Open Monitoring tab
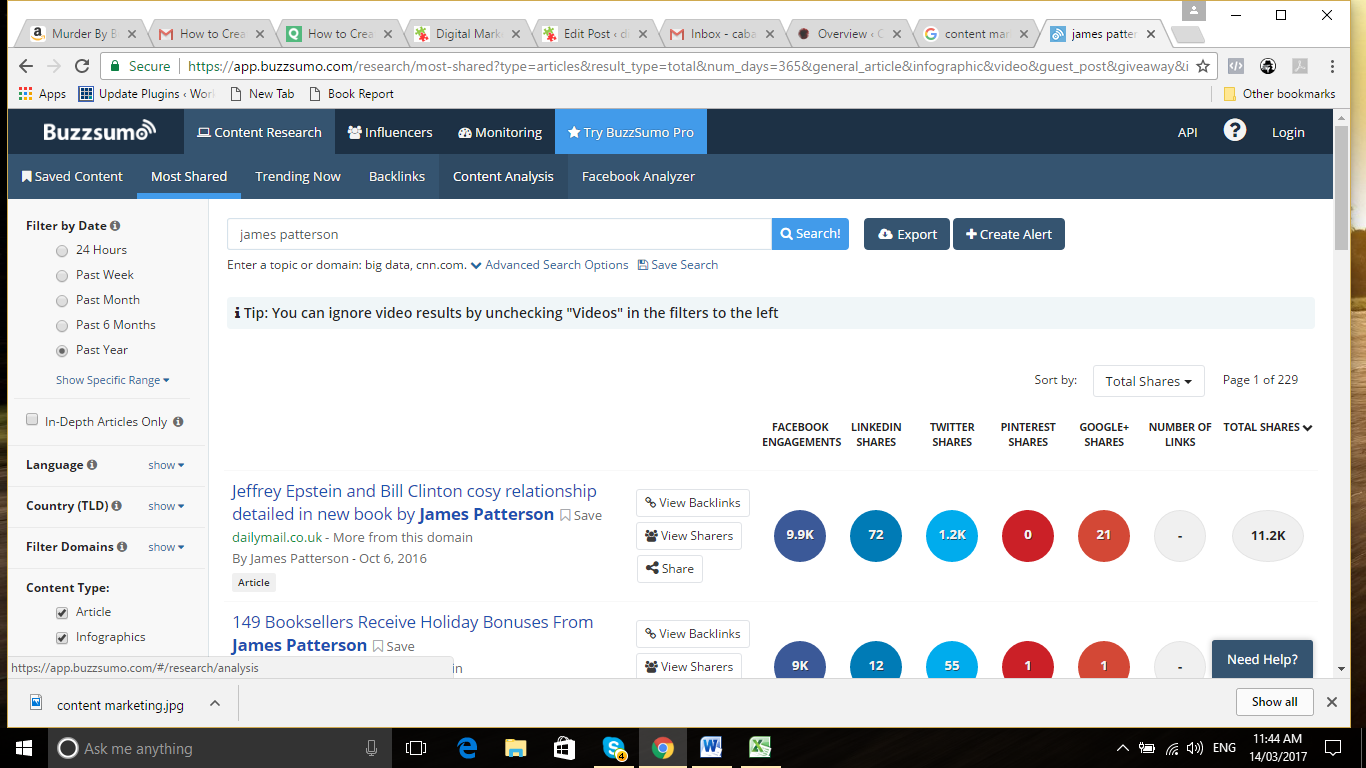Screen dimensions: 1366x768 [x=500, y=132]
